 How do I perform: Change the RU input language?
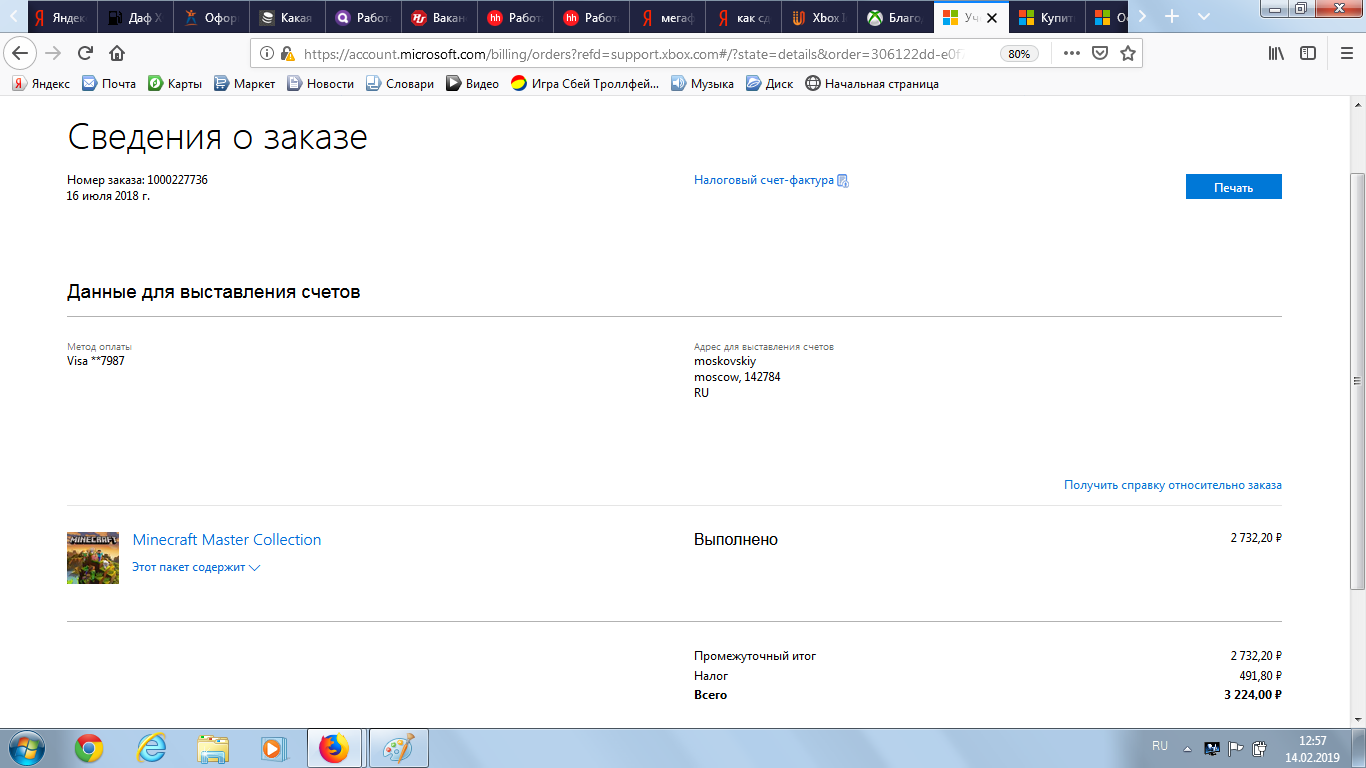1160,746
